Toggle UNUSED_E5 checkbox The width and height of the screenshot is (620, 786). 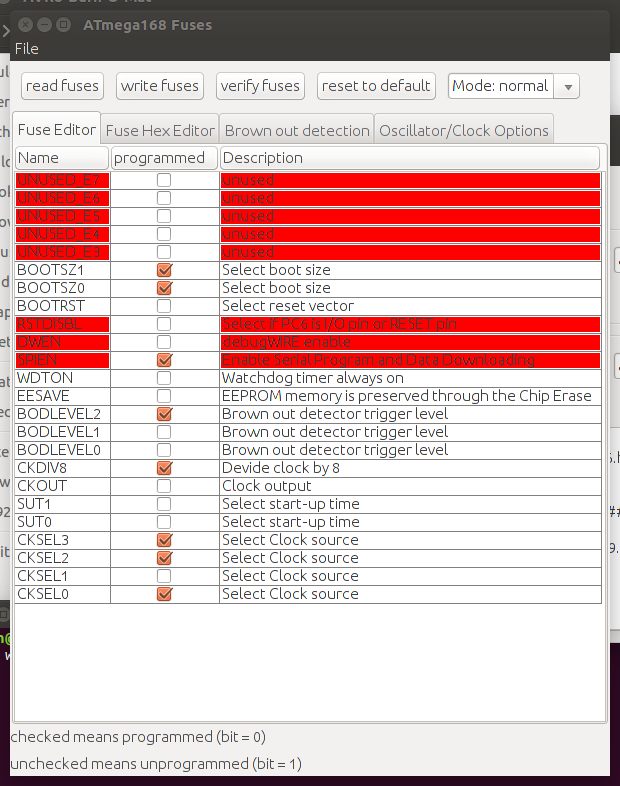(164, 216)
